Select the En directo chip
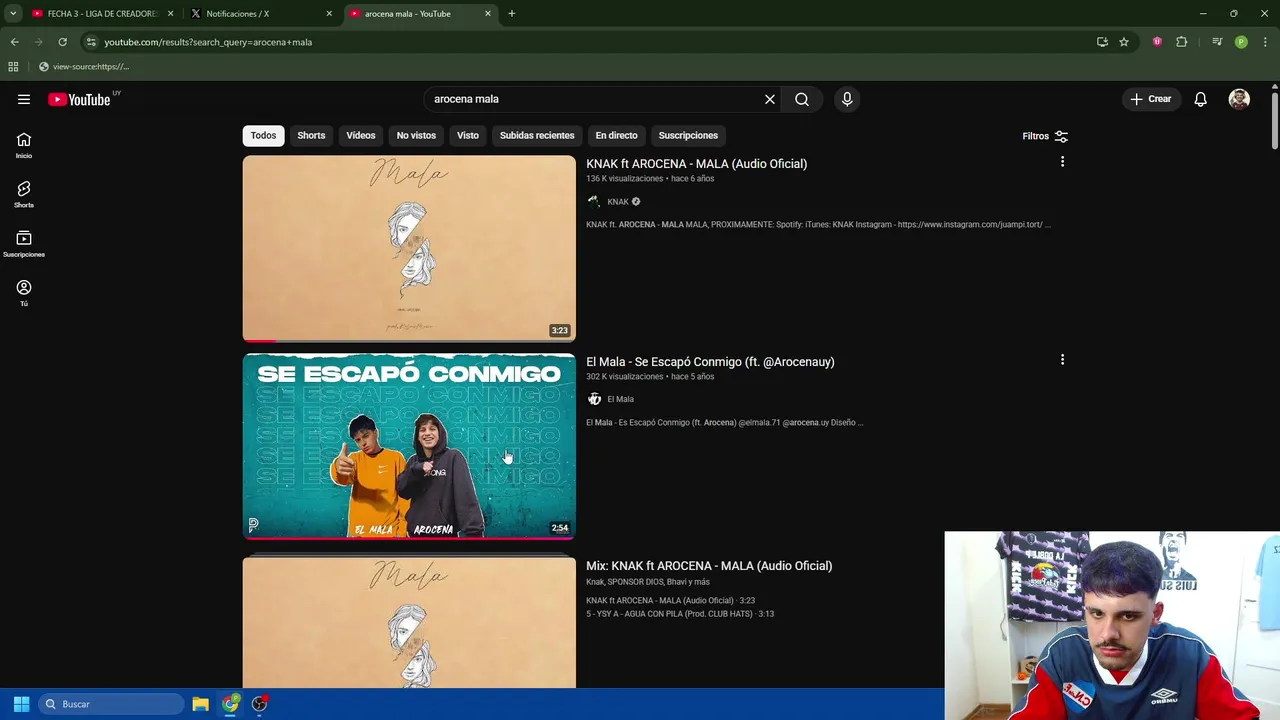 616,135
